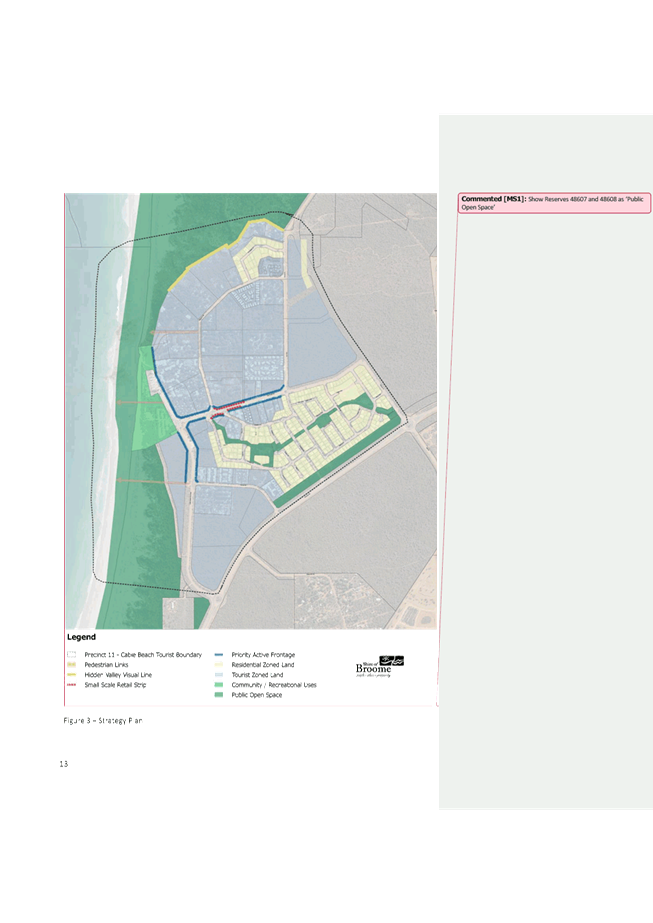653x923 pixels.
Task: Click the 'Public Open Space' legend label
Action: (x=257, y=695)
